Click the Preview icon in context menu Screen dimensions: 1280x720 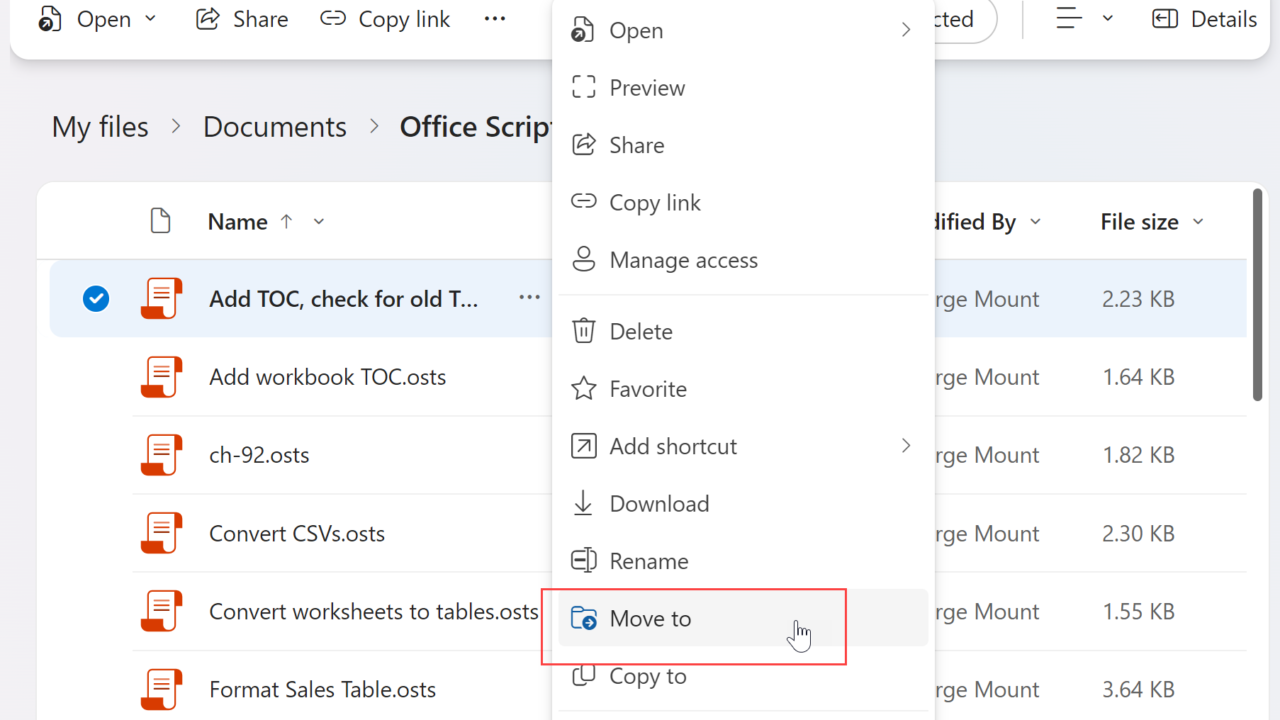[x=584, y=88]
